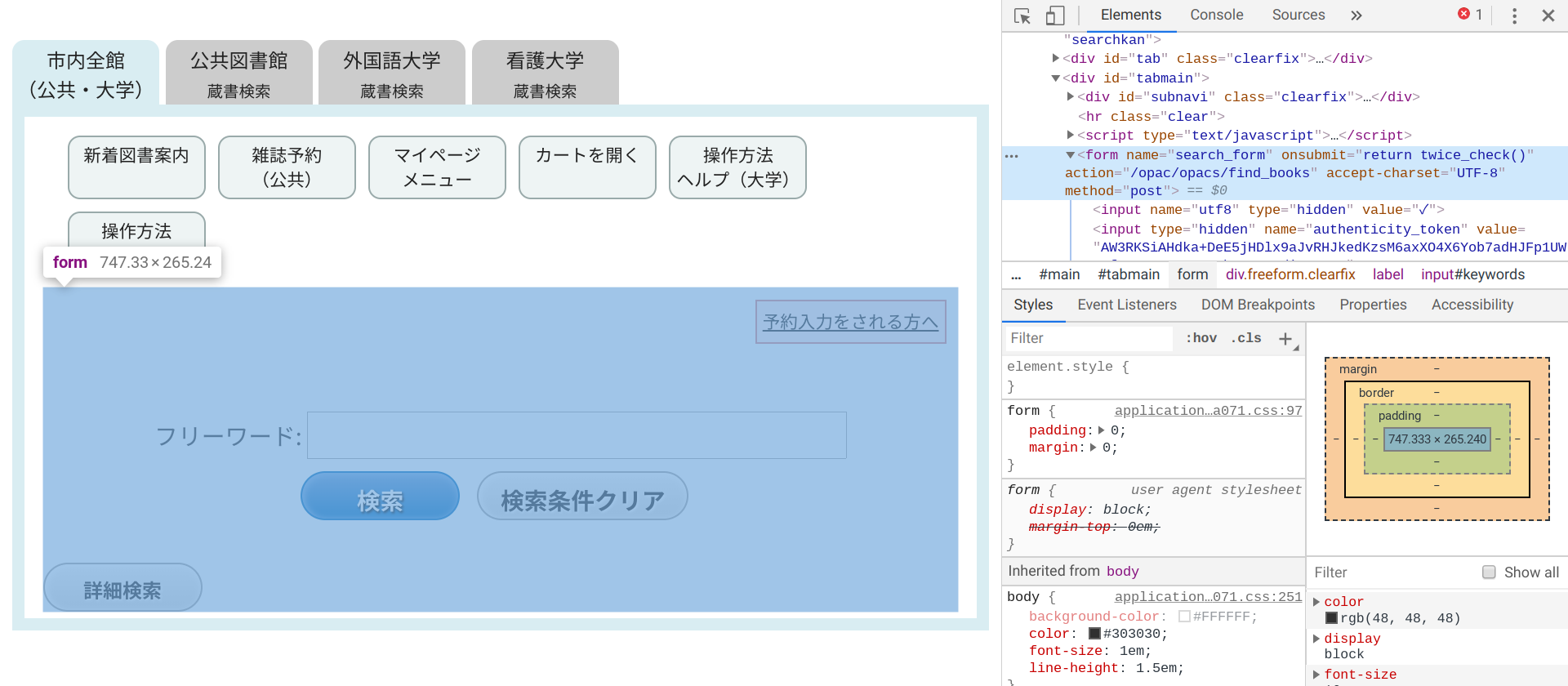The width and height of the screenshot is (1568, 686).
Task: Select the 公共図書館 蔵書検索 tab
Action: pyautogui.click(x=238, y=73)
